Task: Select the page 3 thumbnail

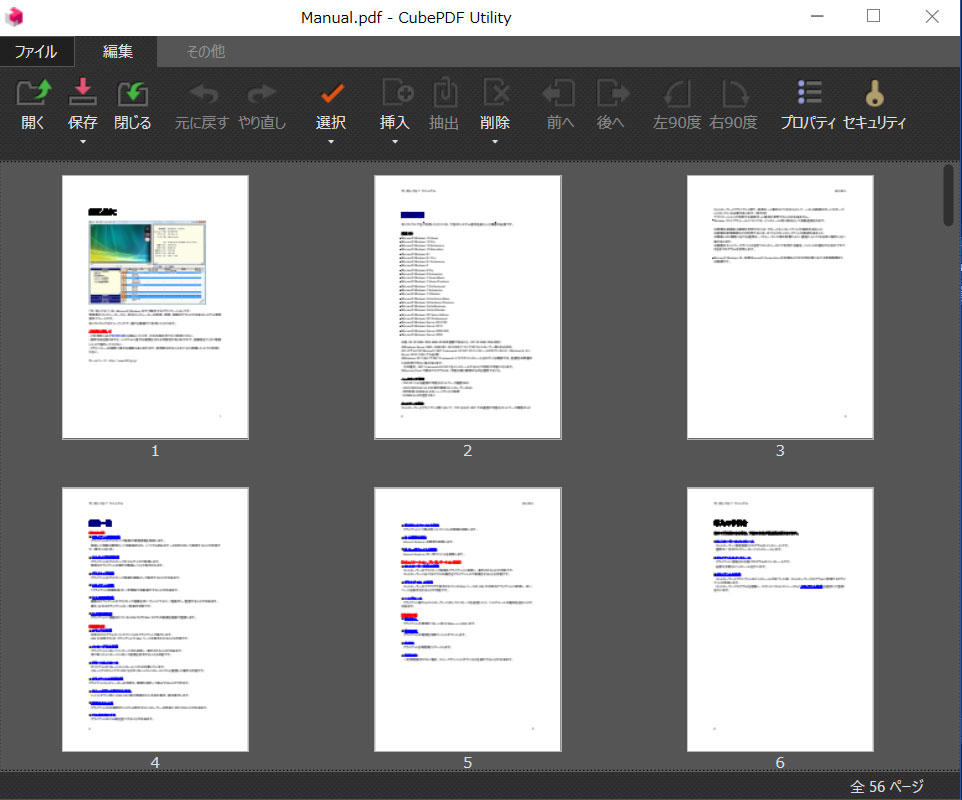Action: 780,307
